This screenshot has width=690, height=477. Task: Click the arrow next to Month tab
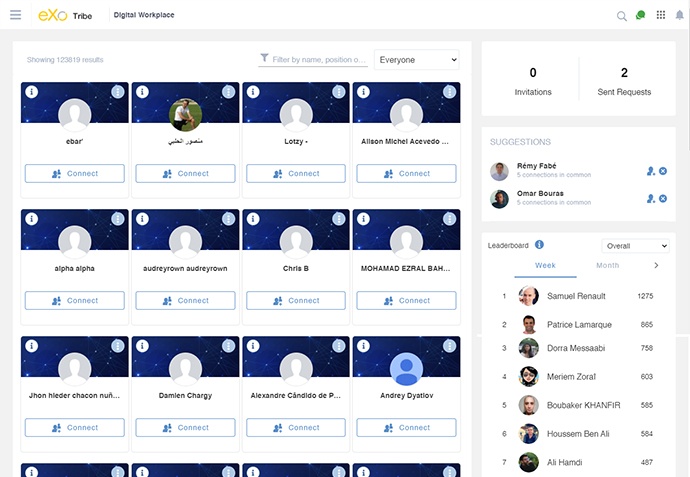(x=656, y=266)
